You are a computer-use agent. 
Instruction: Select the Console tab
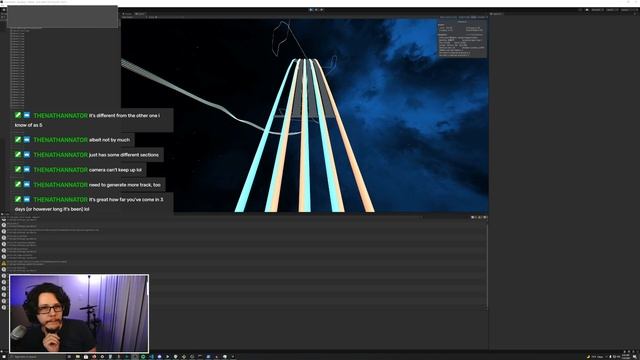click(6, 214)
